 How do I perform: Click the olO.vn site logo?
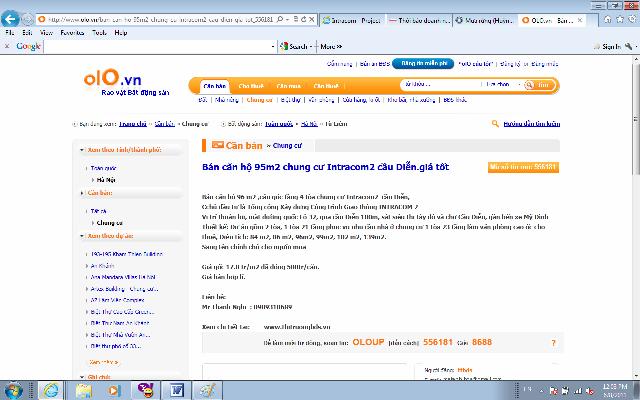pos(102,77)
